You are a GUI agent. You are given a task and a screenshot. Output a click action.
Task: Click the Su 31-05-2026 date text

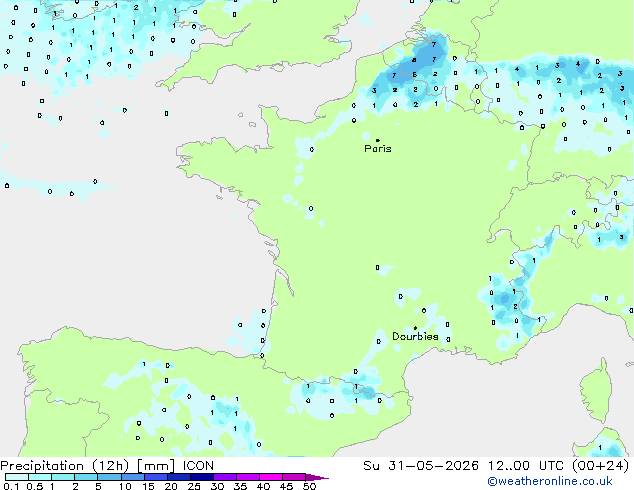[421, 466]
